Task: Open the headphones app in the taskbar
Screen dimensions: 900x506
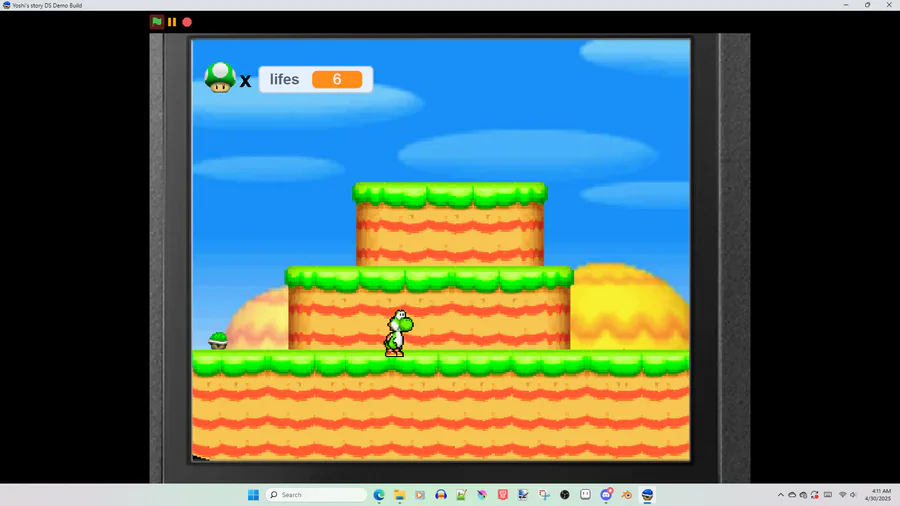Action: [441, 495]
